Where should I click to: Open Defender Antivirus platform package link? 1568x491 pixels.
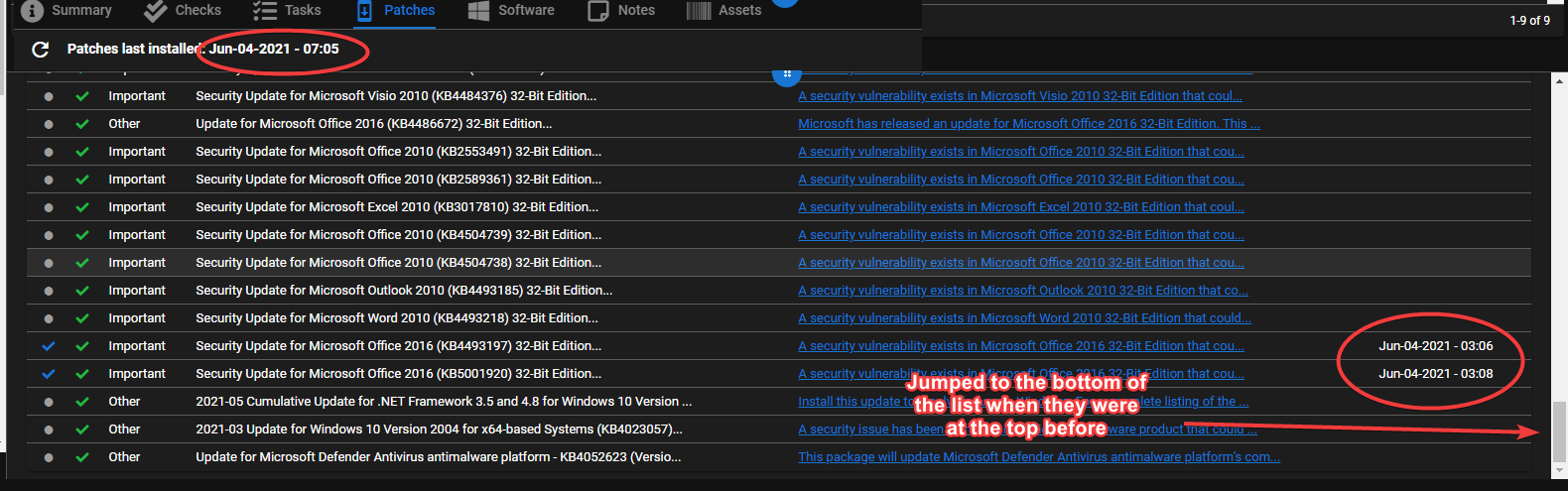point(1039,457)
